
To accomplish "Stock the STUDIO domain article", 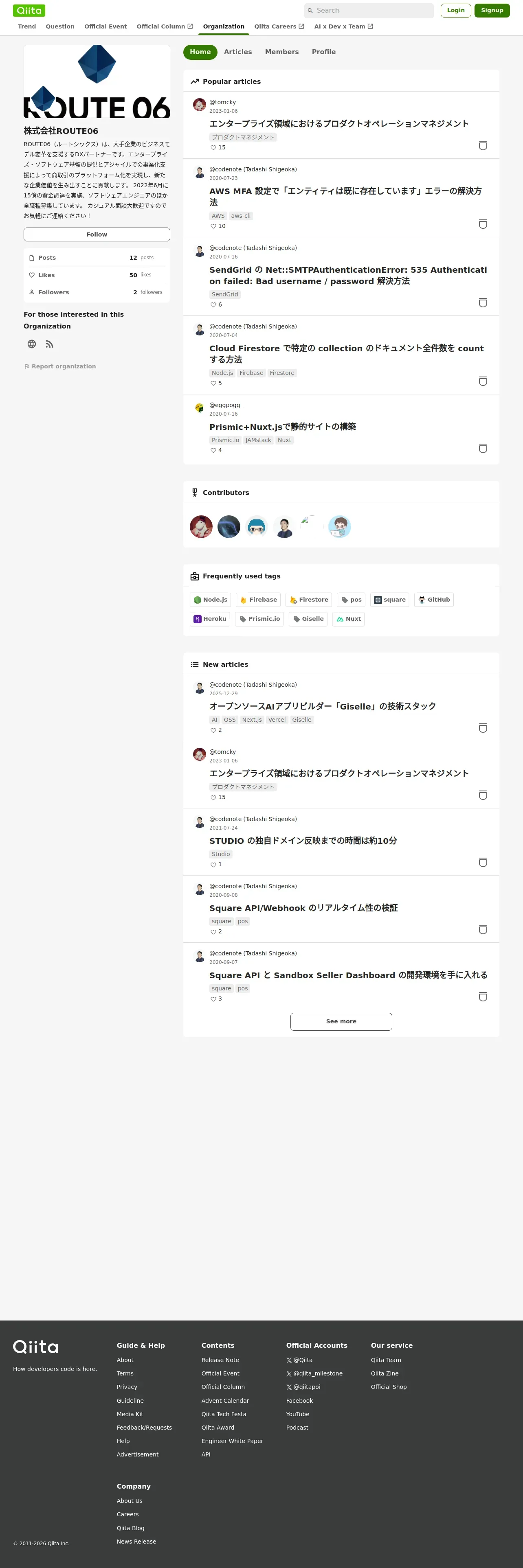I will tap(483, 863).
